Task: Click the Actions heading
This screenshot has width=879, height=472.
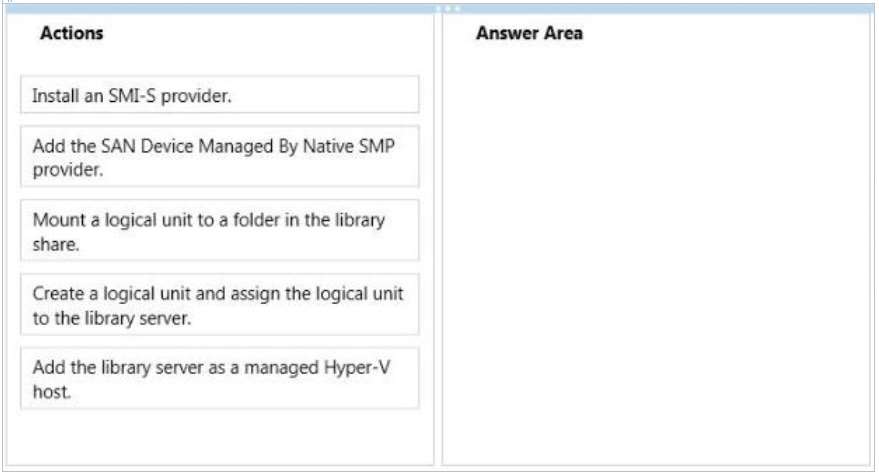Action: tap(72, 33)
